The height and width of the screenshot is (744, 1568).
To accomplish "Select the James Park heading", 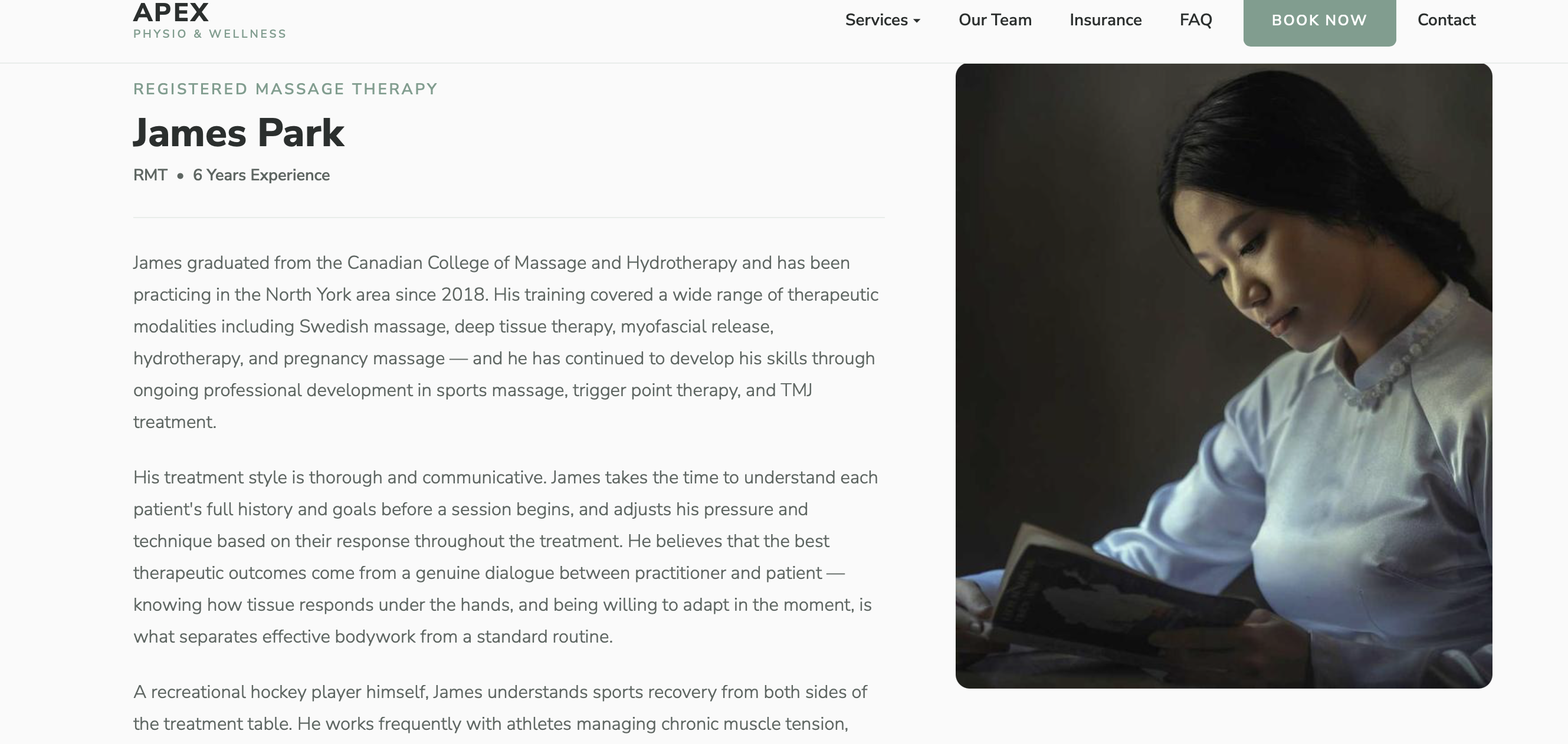I will (238, 133).
